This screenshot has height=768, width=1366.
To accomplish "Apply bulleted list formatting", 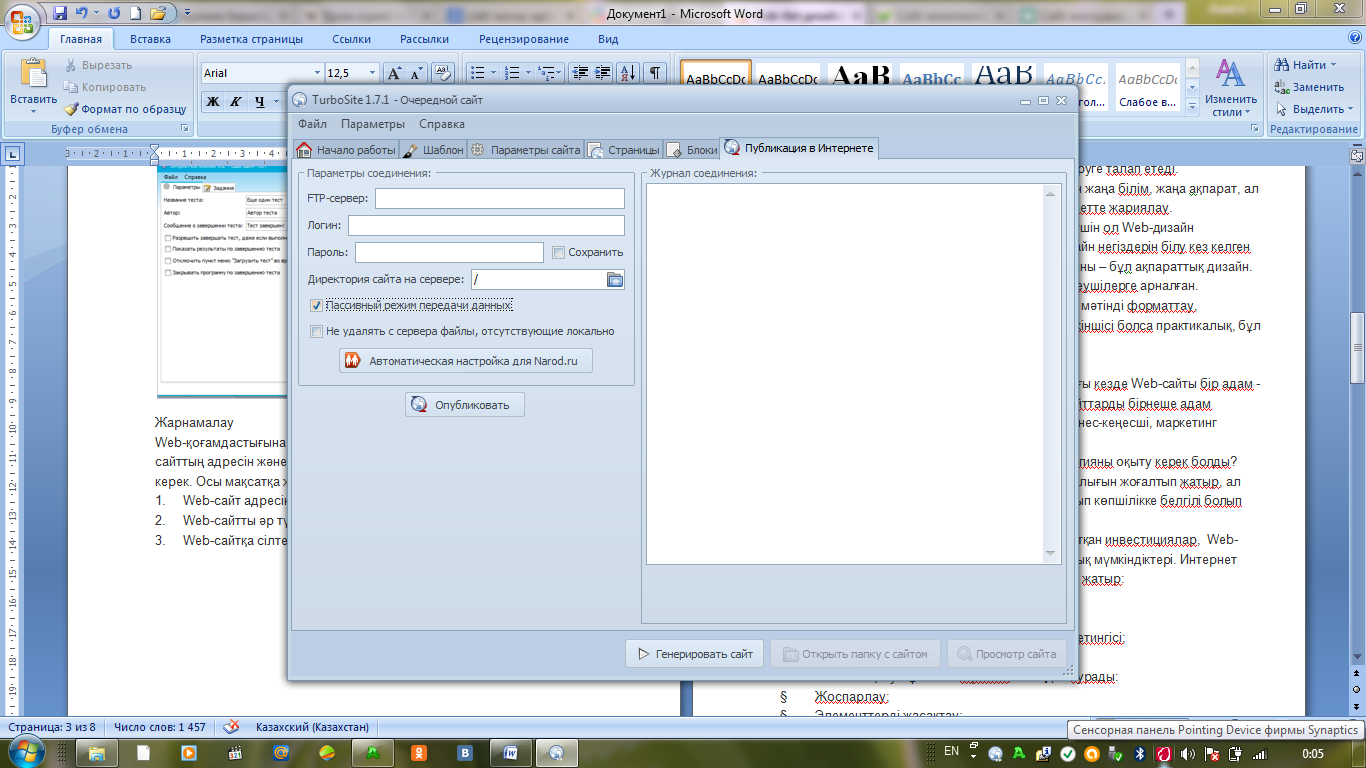I will (477, 73).
